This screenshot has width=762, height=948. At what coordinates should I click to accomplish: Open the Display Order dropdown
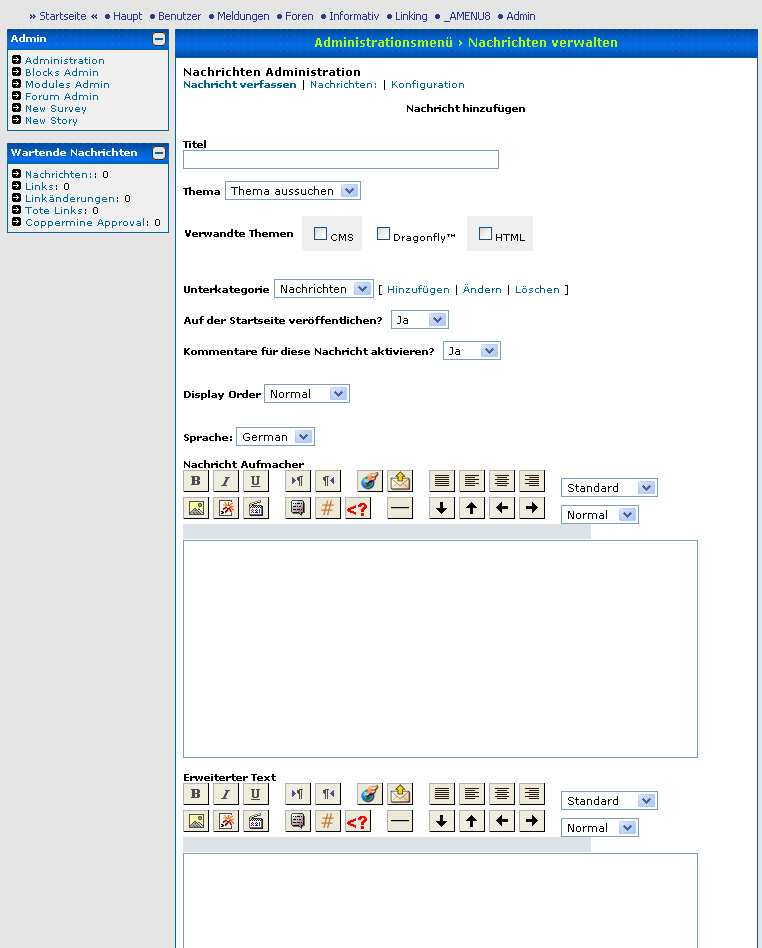point(307,394)
